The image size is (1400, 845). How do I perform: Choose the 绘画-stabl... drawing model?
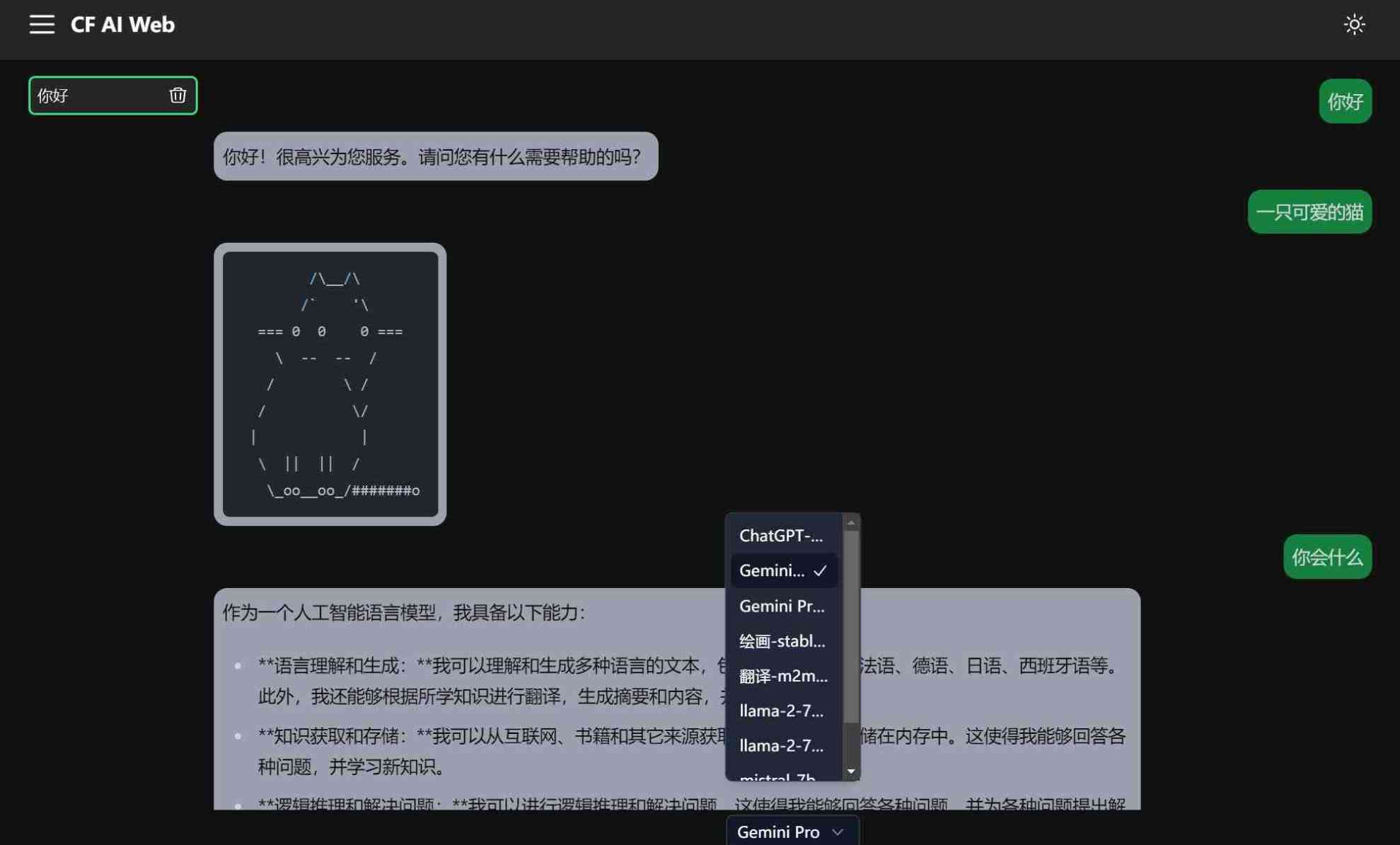783,640
